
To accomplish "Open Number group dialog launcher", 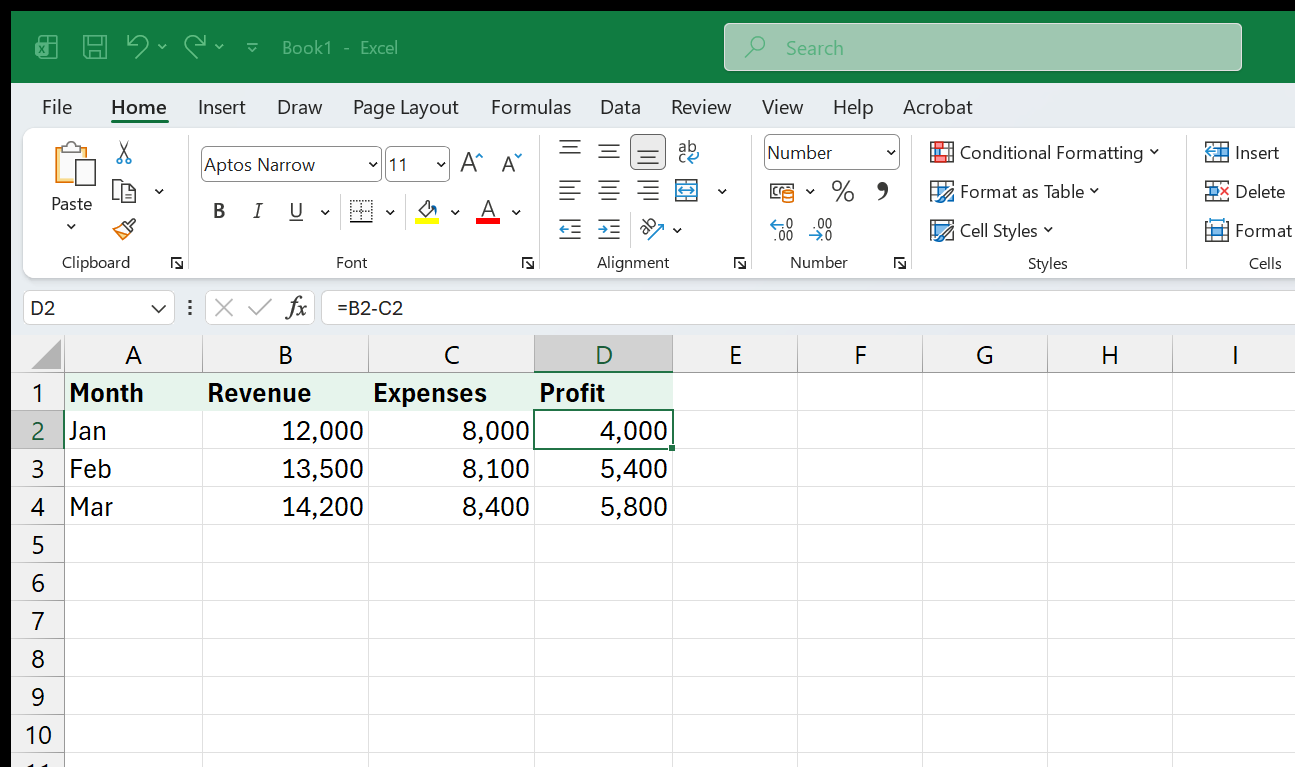I will pyautogui.click(x=900, y=263).
